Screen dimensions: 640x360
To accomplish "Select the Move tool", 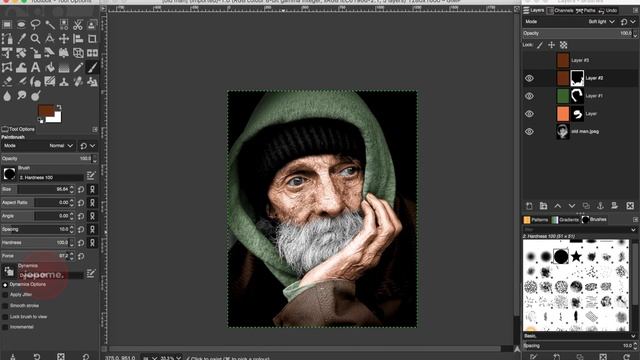I will click(64, 39).
